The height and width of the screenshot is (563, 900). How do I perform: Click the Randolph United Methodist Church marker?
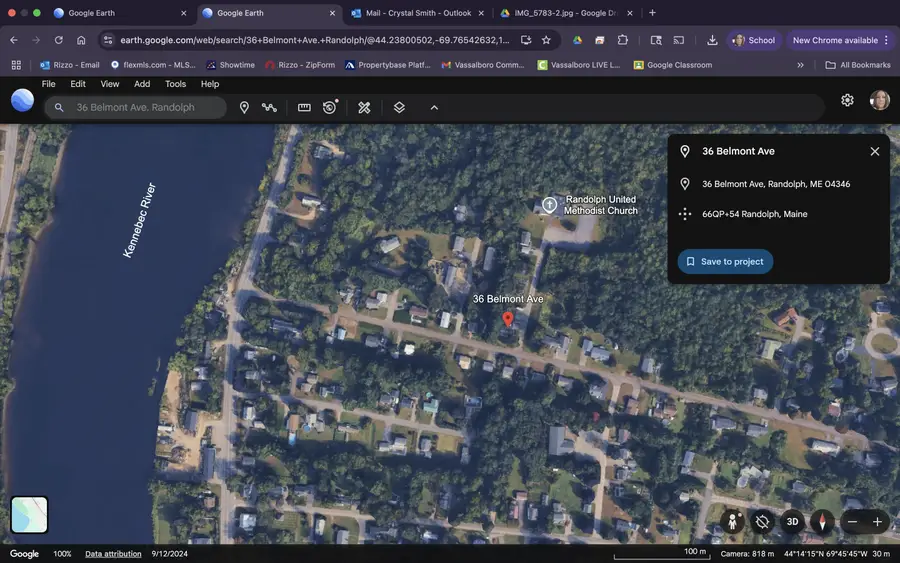(x=549, y=205)
